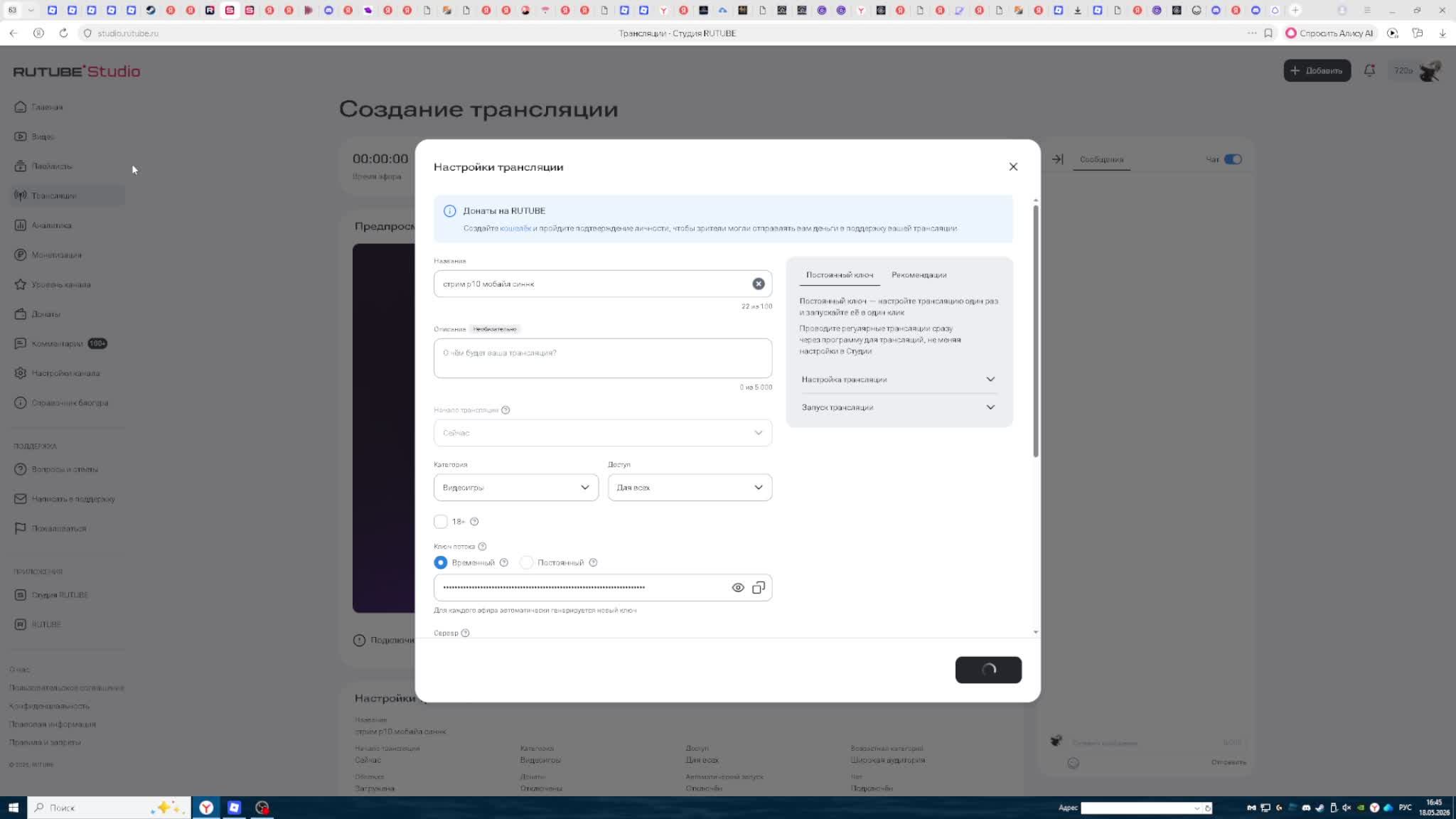
Task: Select the Временный stream key option
Action: point(441,562)
